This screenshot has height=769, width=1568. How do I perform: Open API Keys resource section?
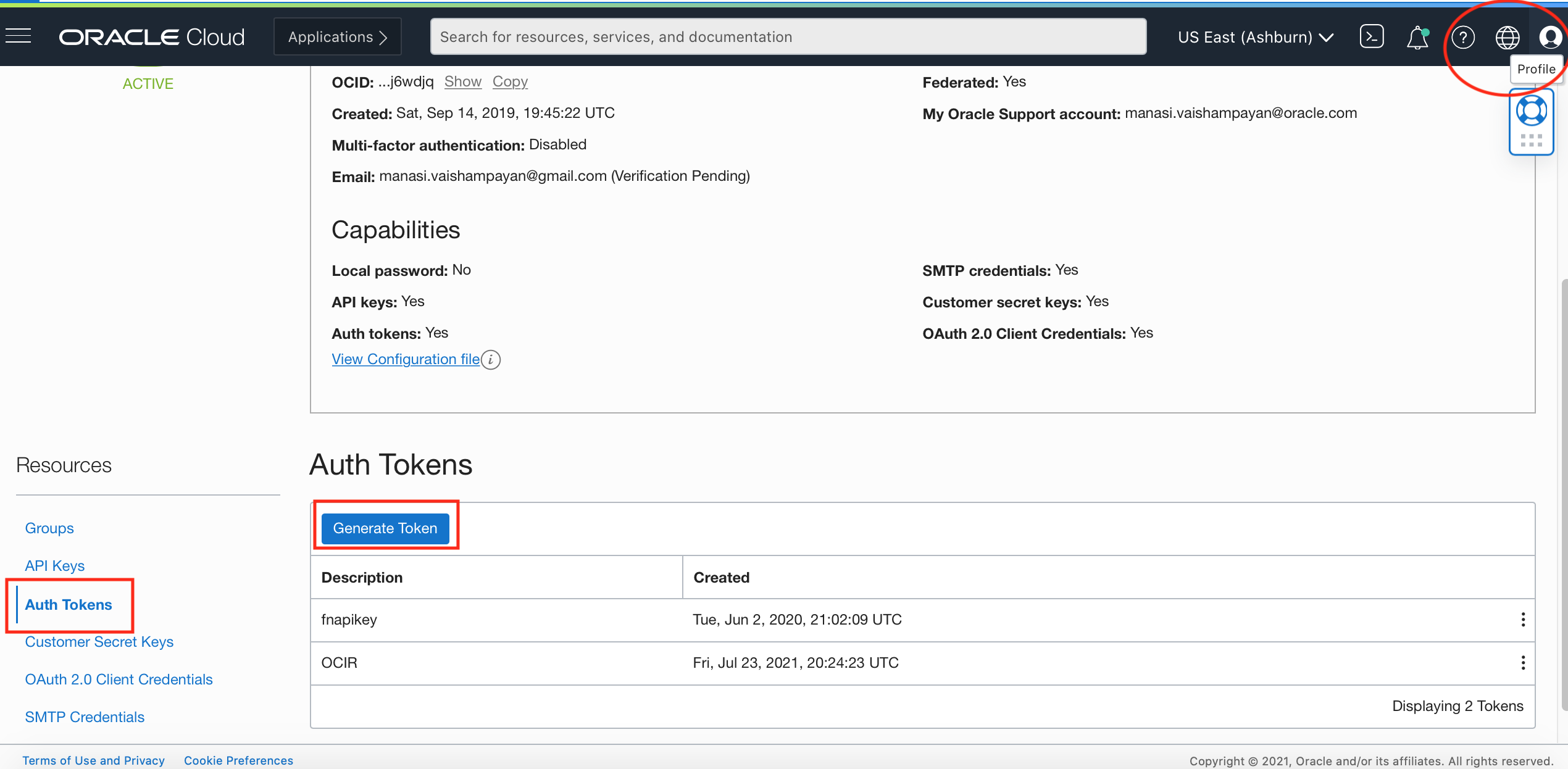pyautogui.click(x=54, y=566)
